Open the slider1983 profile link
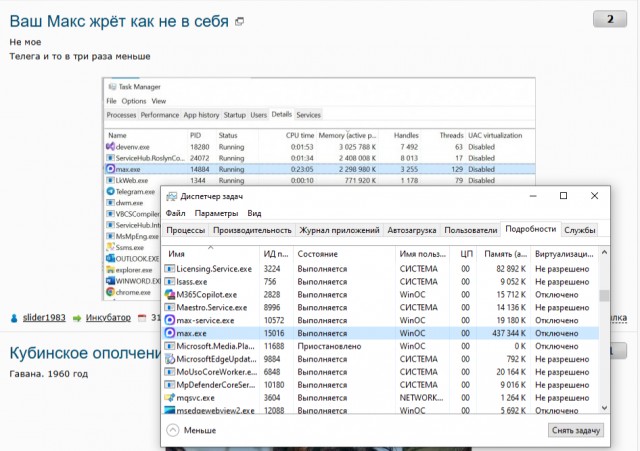The height and width of the screenshot is (451, 640). point(44,318)
